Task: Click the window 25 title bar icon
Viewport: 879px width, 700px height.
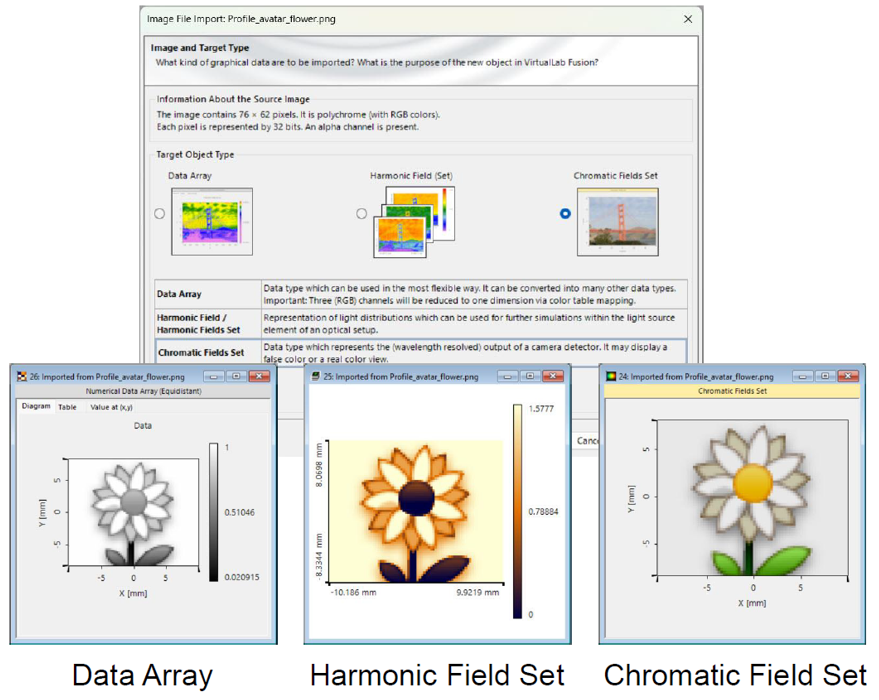Action: point(316,376)
